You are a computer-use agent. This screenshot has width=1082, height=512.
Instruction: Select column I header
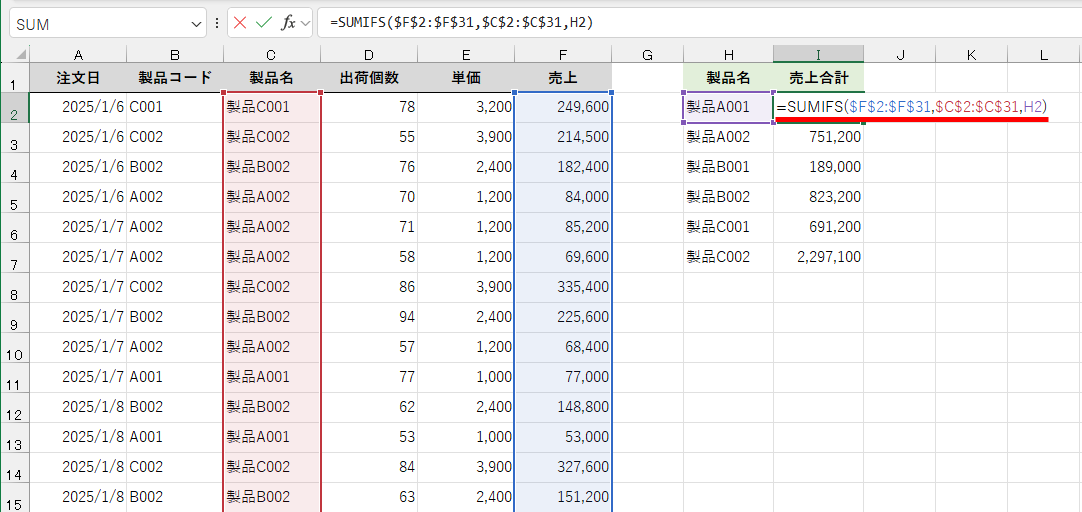click(x=818, y=55)
